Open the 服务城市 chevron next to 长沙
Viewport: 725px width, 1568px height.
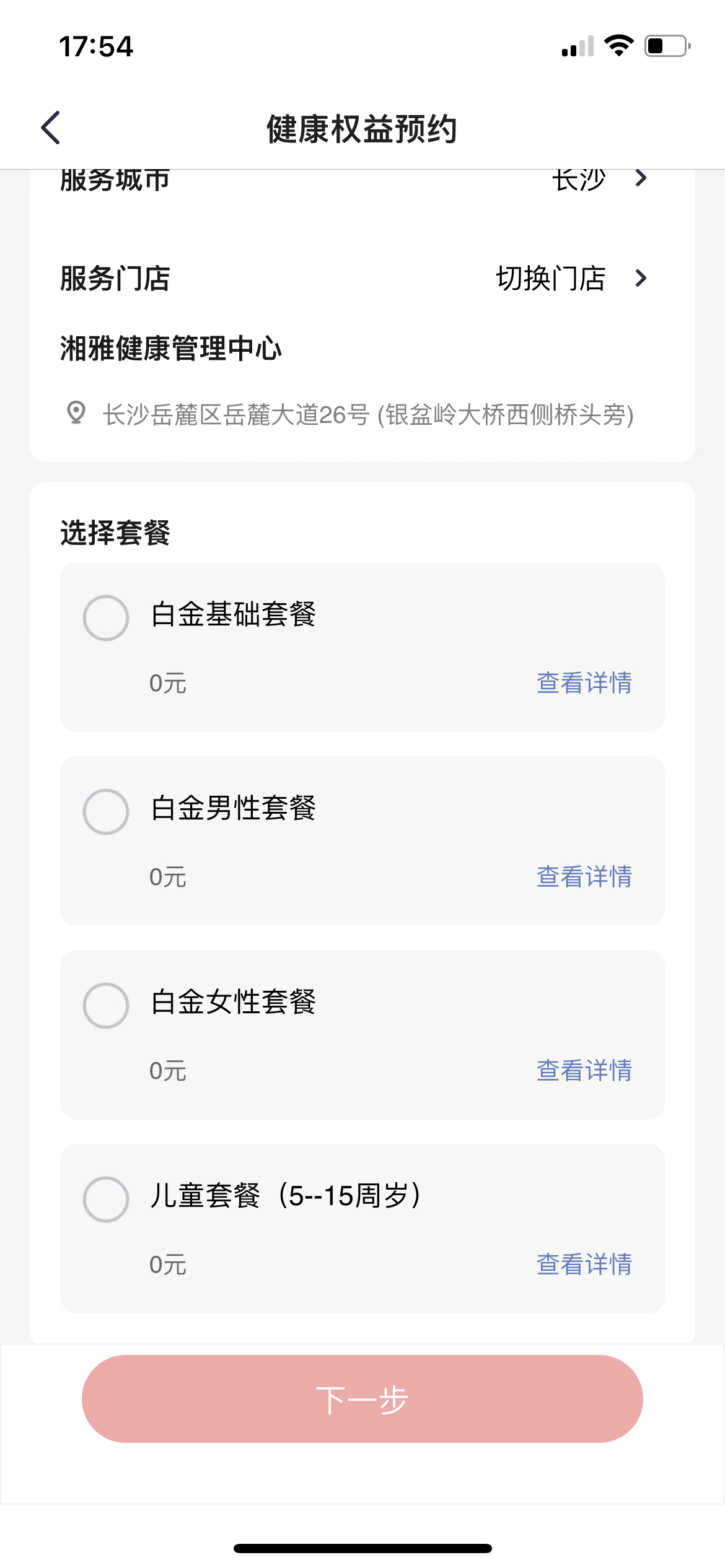[x=641, y=178]
